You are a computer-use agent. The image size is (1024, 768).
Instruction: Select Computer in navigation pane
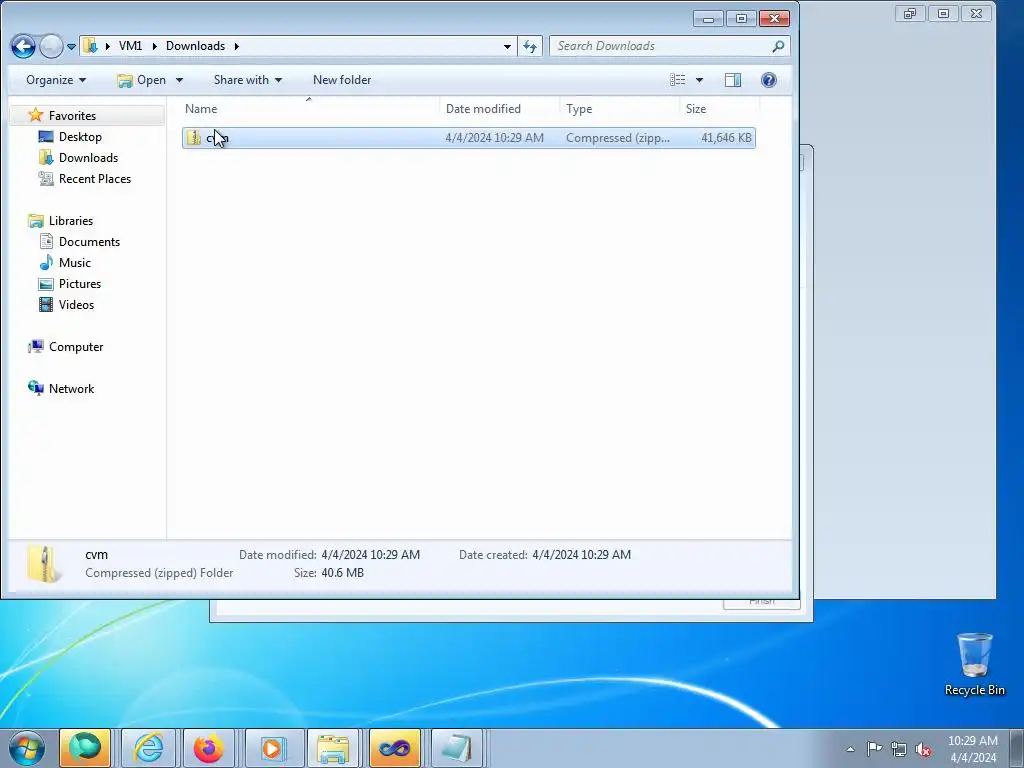[x=76, y=347]
